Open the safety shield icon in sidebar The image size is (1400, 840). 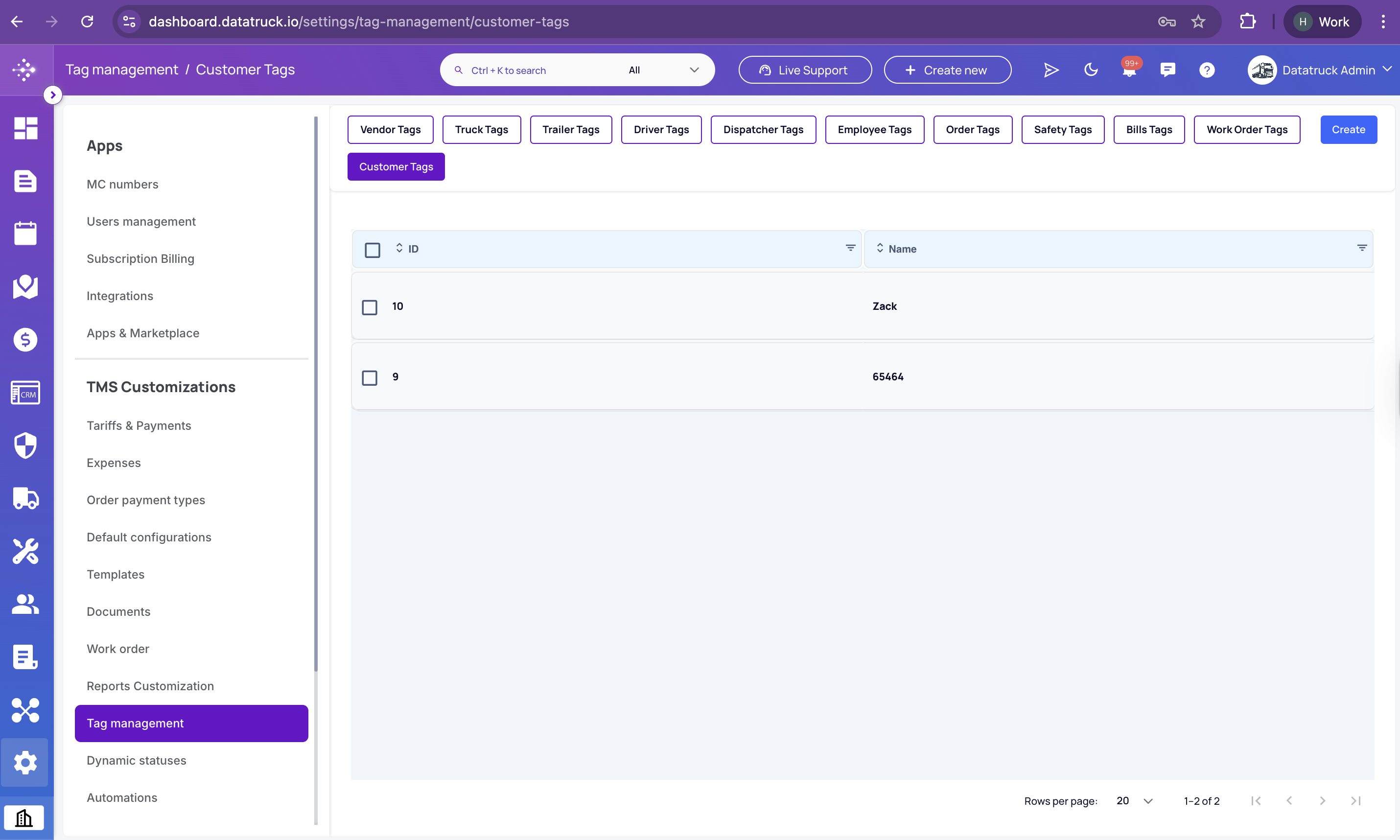tap(25, 445)
